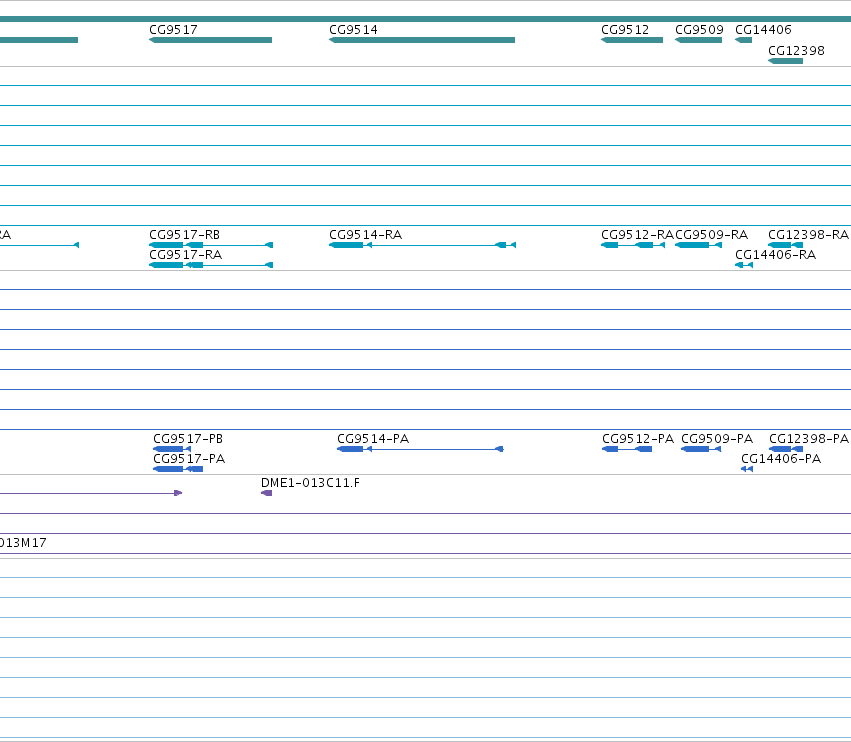The width and height of the screenshot is (851, 742).
Task: Click the CG12398-RA label
Action: pos(809,235)
